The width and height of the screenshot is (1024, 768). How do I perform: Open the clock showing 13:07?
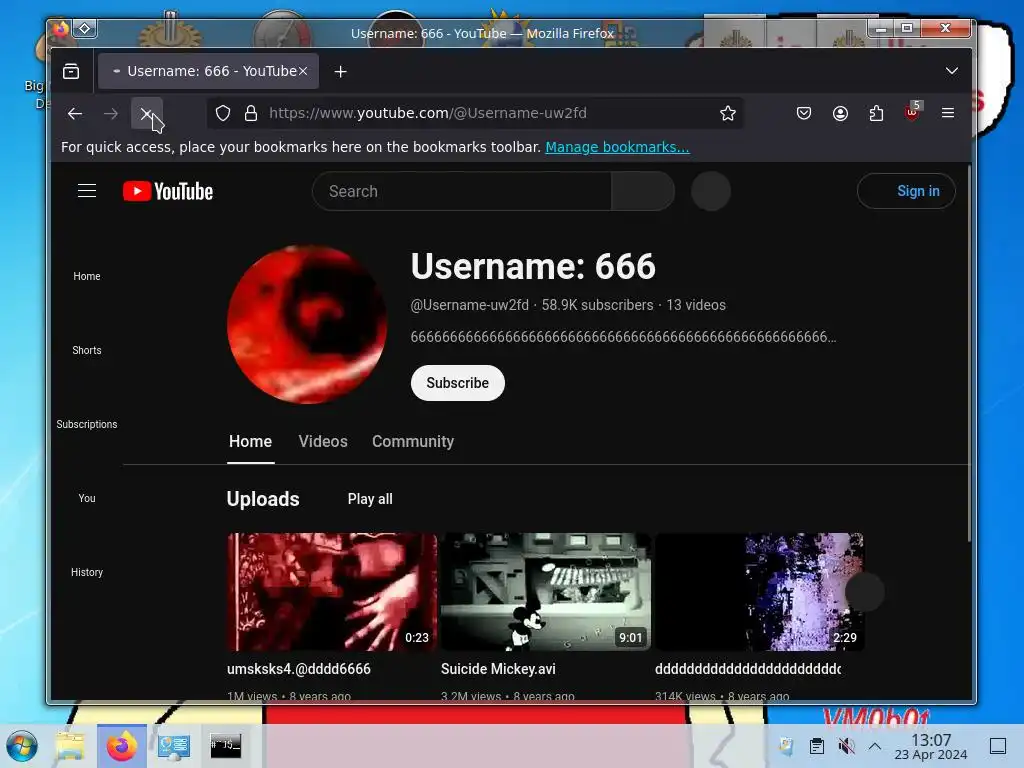[931, 746]
